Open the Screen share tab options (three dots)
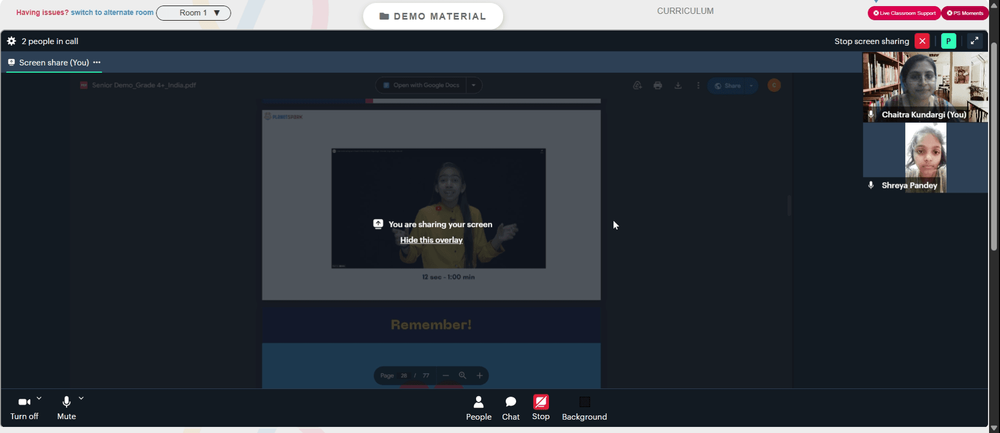The height and width of the screenshot is (433, 1000). (x=97, y=62)
